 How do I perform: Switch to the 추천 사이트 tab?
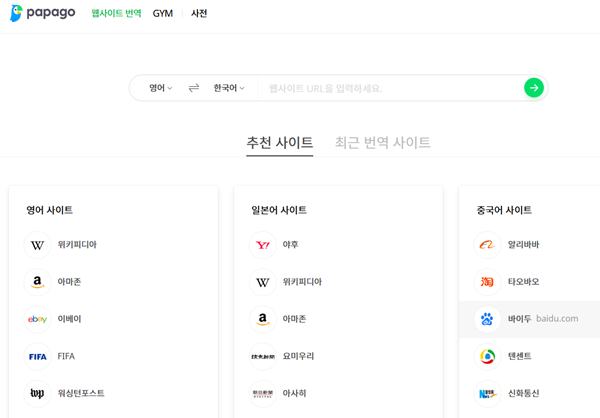[x=280, y=143]
